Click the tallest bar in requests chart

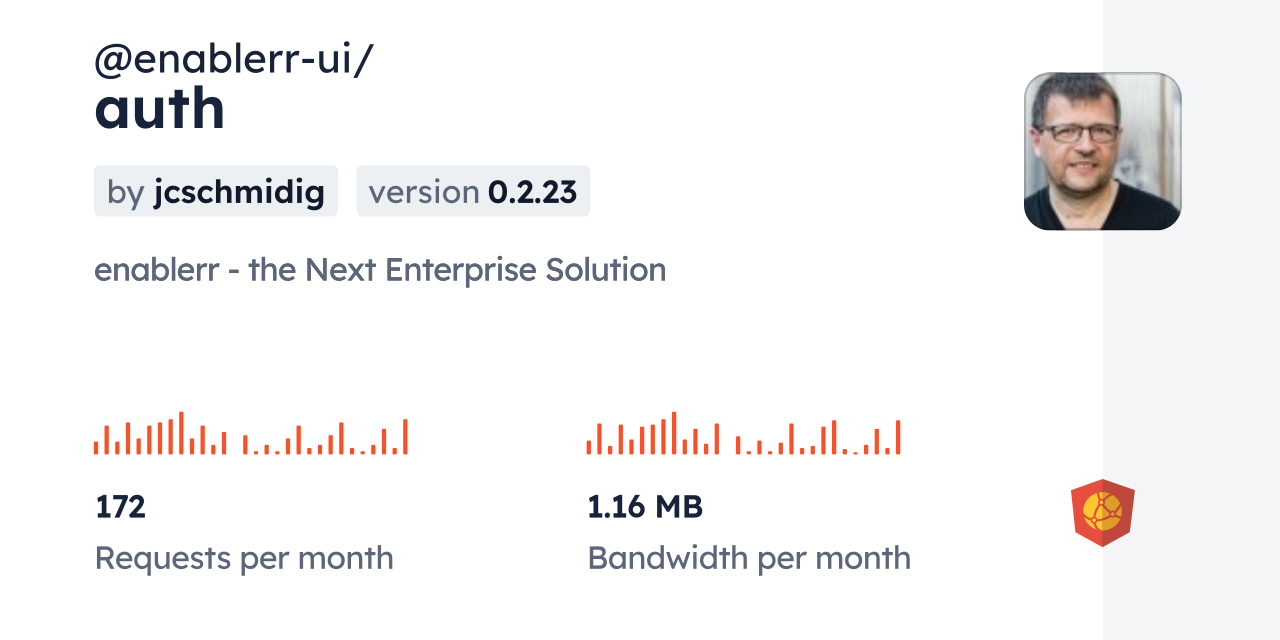[181, 433]
